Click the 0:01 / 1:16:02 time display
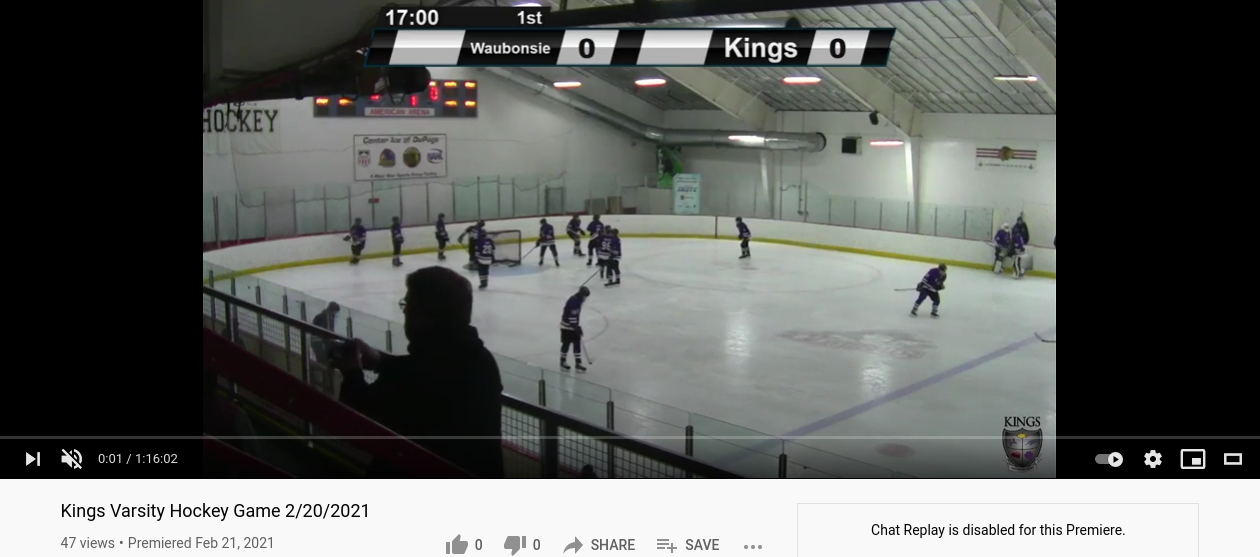 tap(138, 459)
